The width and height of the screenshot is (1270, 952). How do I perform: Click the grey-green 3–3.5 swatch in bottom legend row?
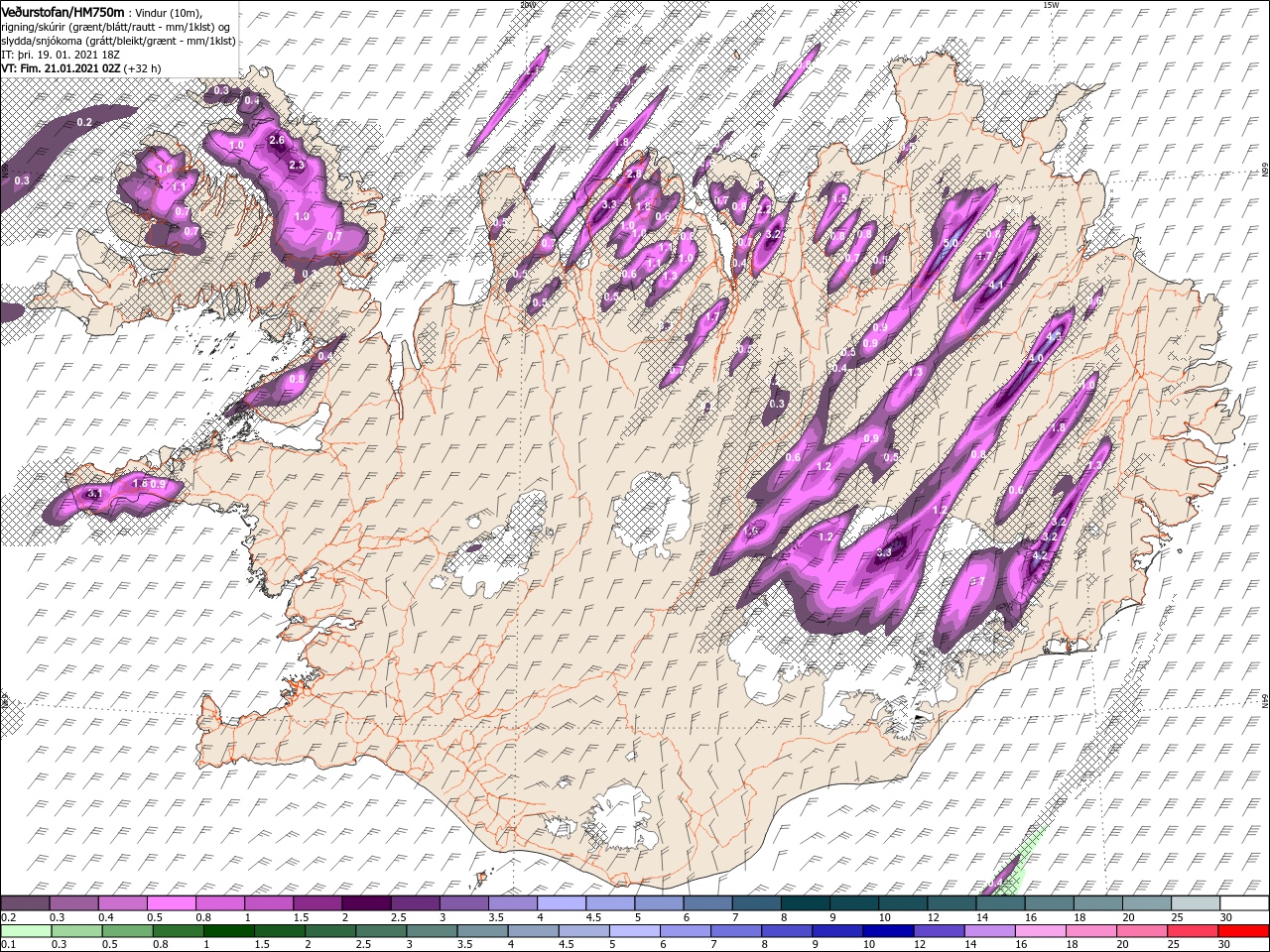click(x=432, y=931)
